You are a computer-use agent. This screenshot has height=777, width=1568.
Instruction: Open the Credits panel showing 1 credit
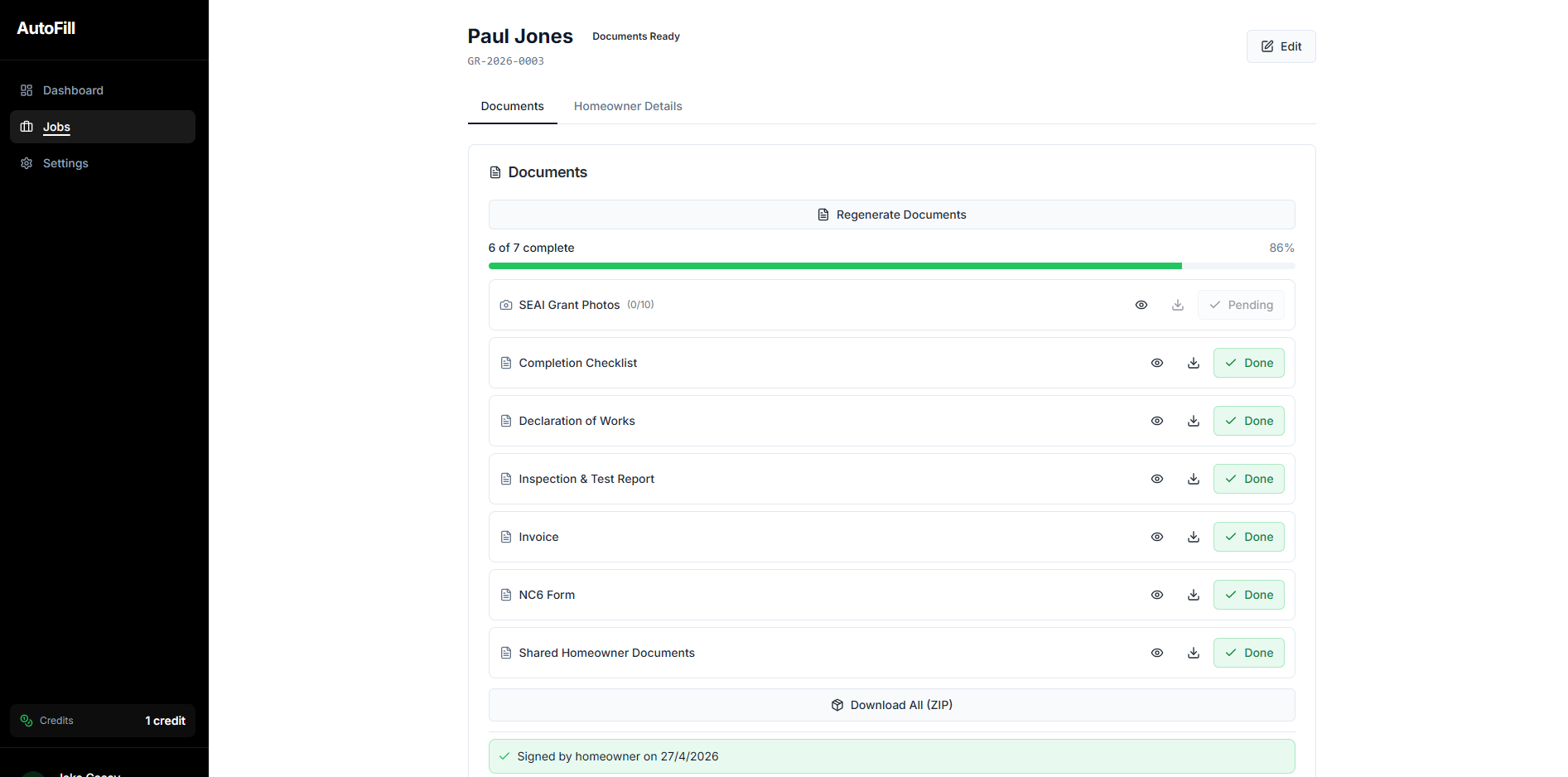(x=103, y=721)
